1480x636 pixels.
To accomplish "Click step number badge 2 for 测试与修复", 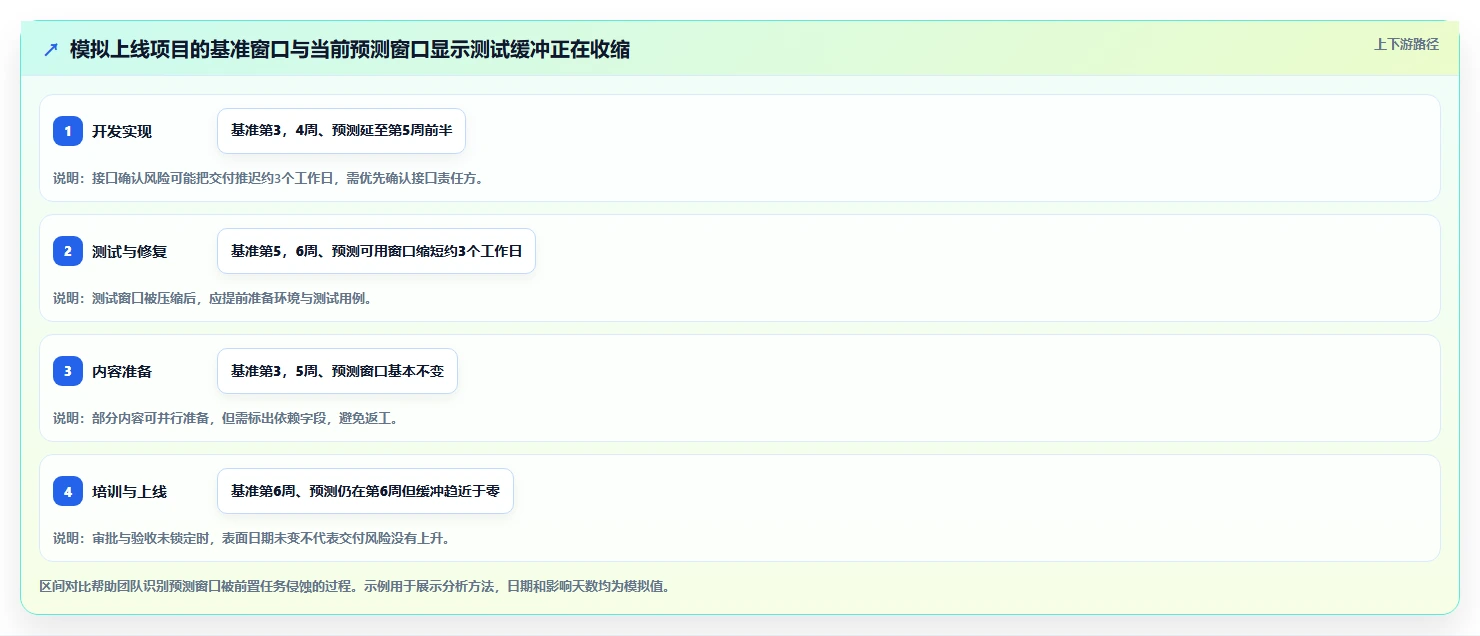I will click(68, 251).
